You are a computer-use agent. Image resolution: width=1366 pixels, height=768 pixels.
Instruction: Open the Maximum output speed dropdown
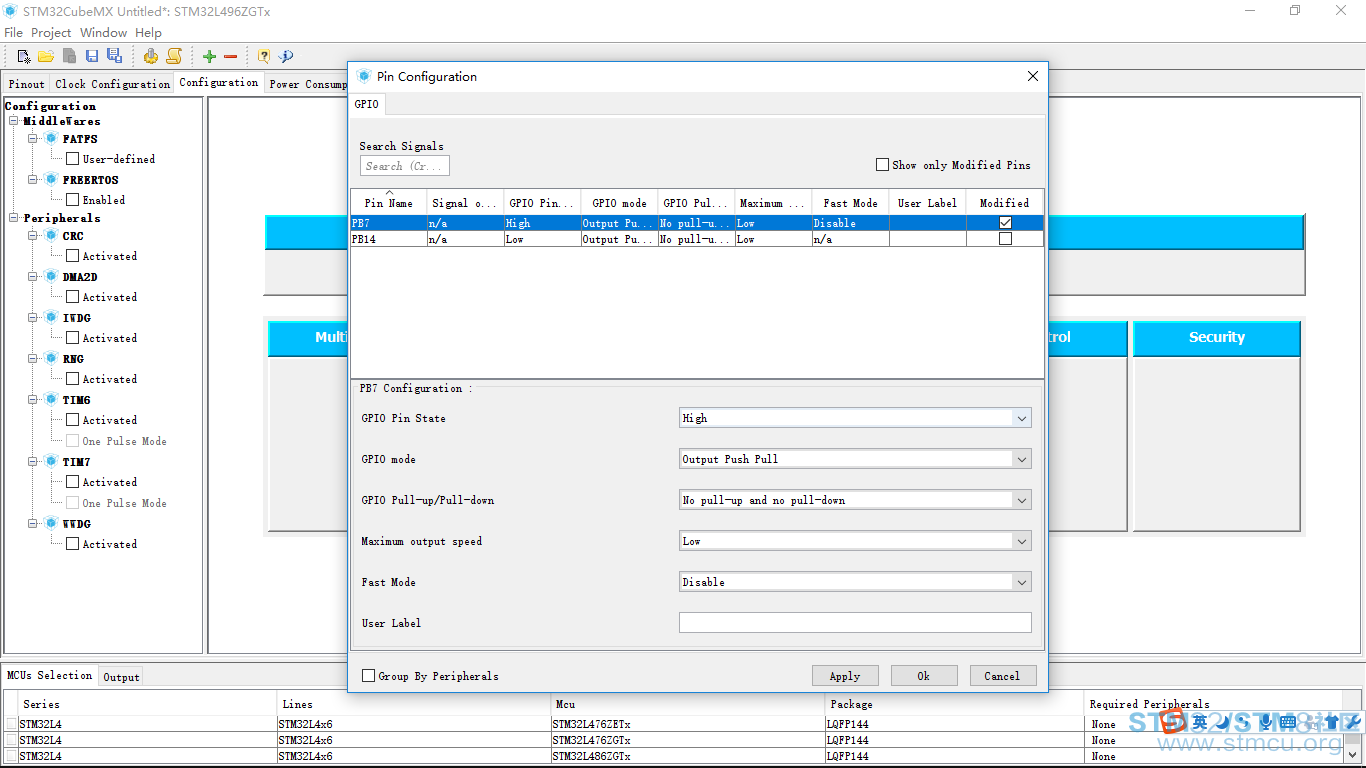click(1021, 541)
